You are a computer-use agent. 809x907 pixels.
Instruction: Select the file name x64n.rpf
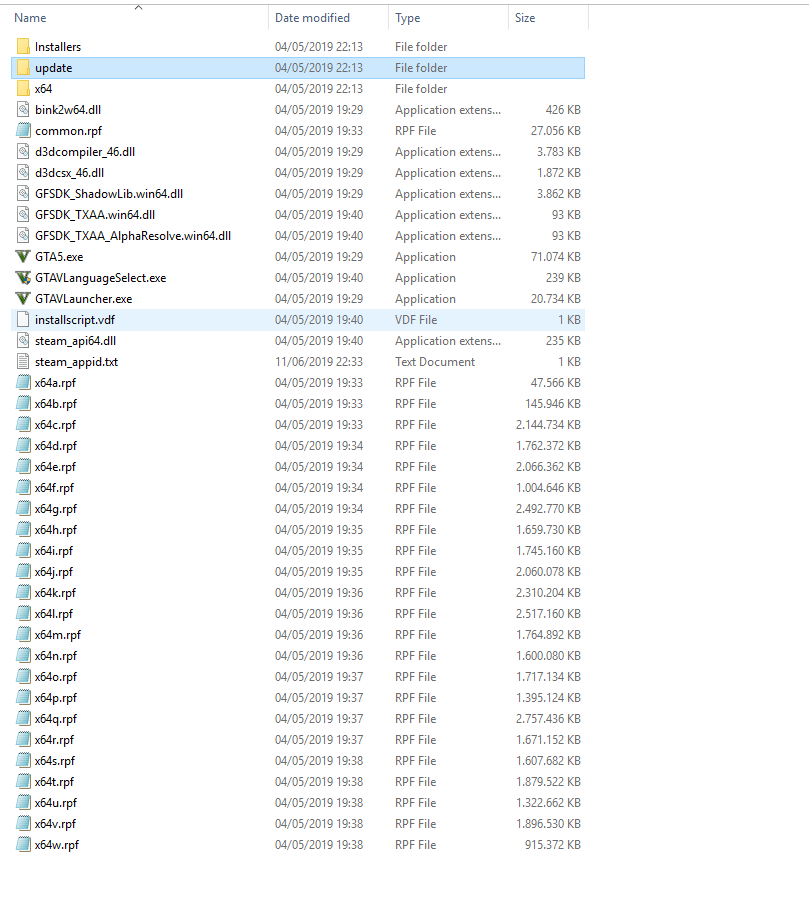tap(56, 655)
